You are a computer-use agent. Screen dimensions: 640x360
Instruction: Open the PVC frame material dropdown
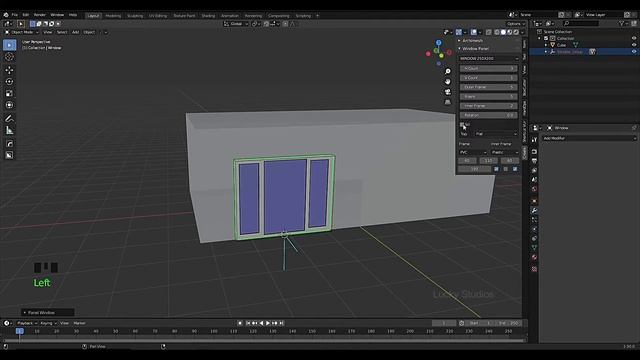473,152
